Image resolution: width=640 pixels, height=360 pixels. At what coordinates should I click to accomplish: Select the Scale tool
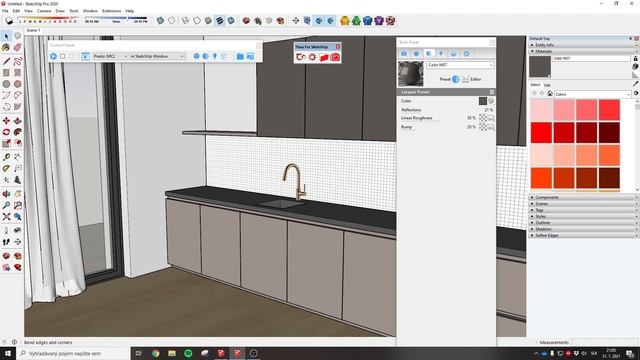click(x=6, y=143)
